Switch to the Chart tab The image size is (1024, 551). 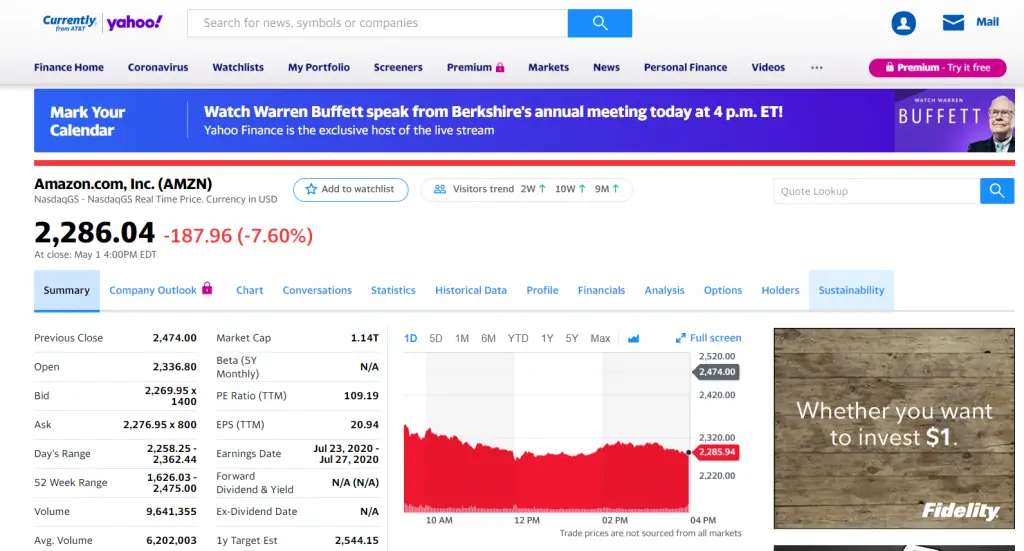[249, 290]
